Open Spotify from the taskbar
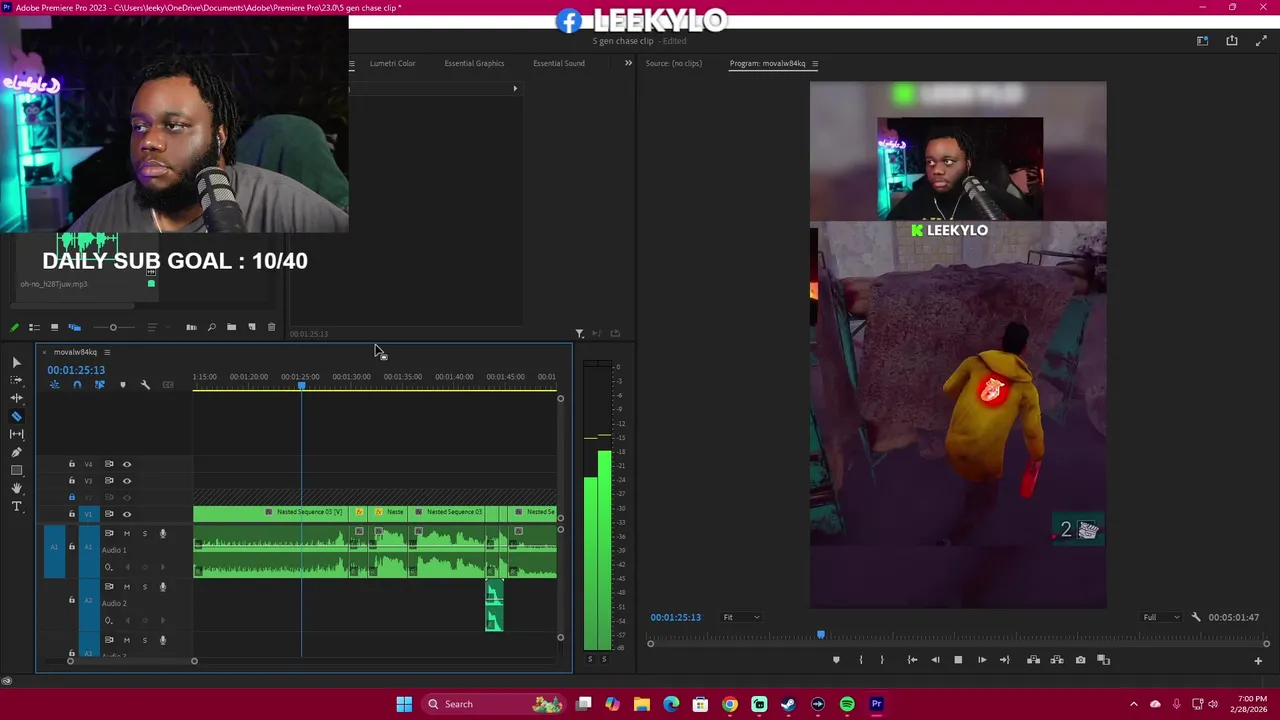The width and height of the screenshot is (1280, 720). (x=847, y=704)
